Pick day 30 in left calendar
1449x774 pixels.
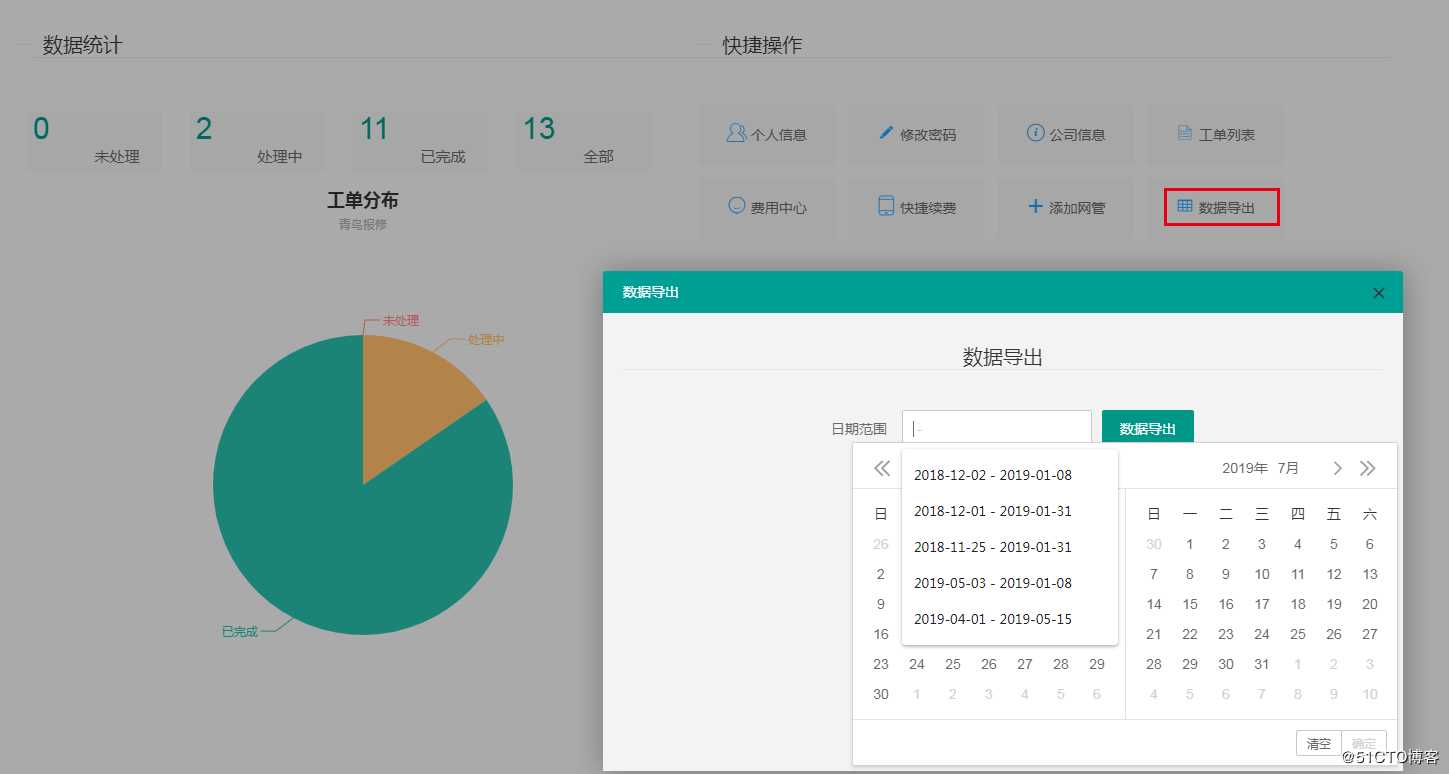tap(881, 694)
